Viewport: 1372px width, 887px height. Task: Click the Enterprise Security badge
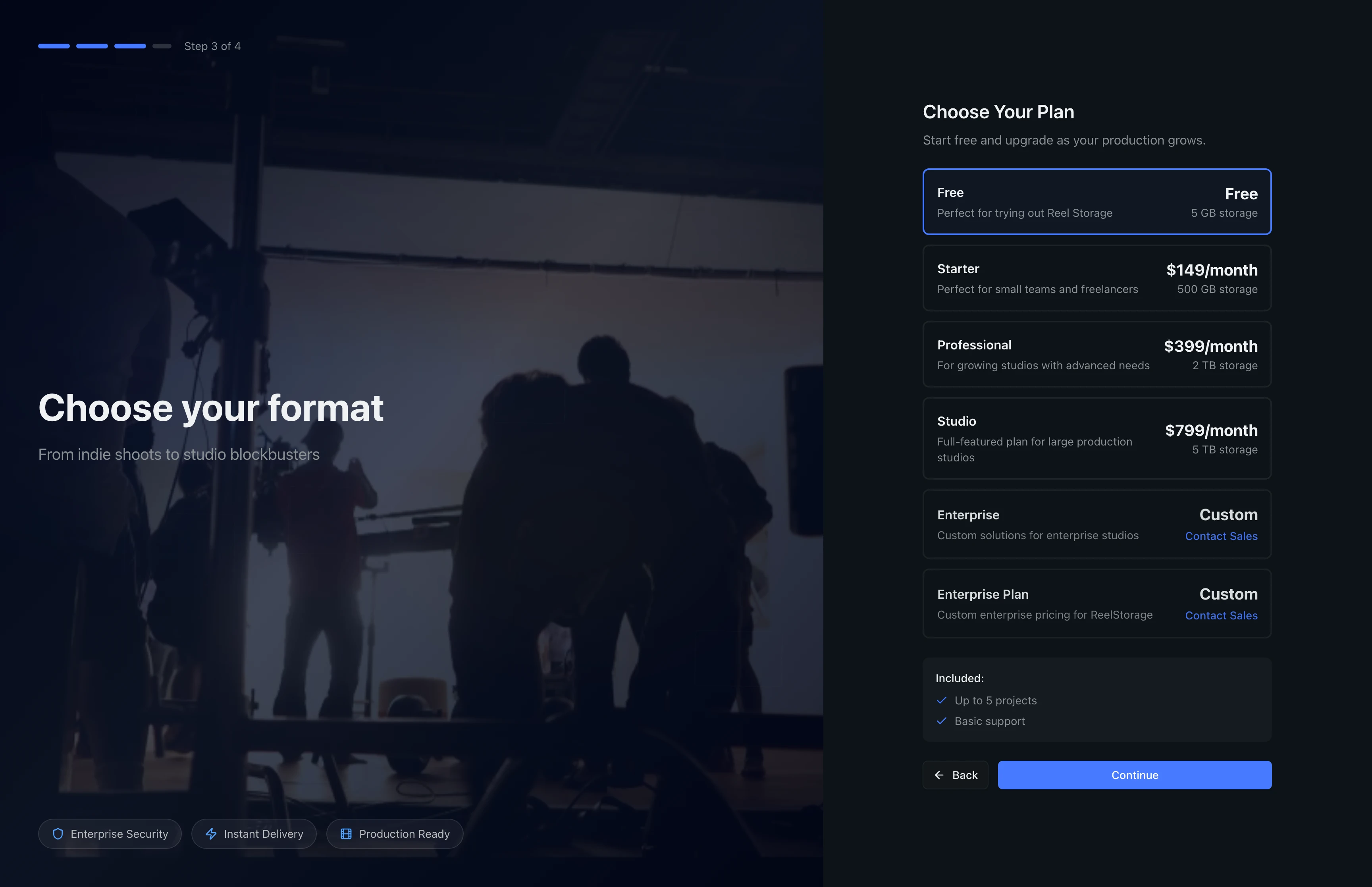click(x=110, y=833)
